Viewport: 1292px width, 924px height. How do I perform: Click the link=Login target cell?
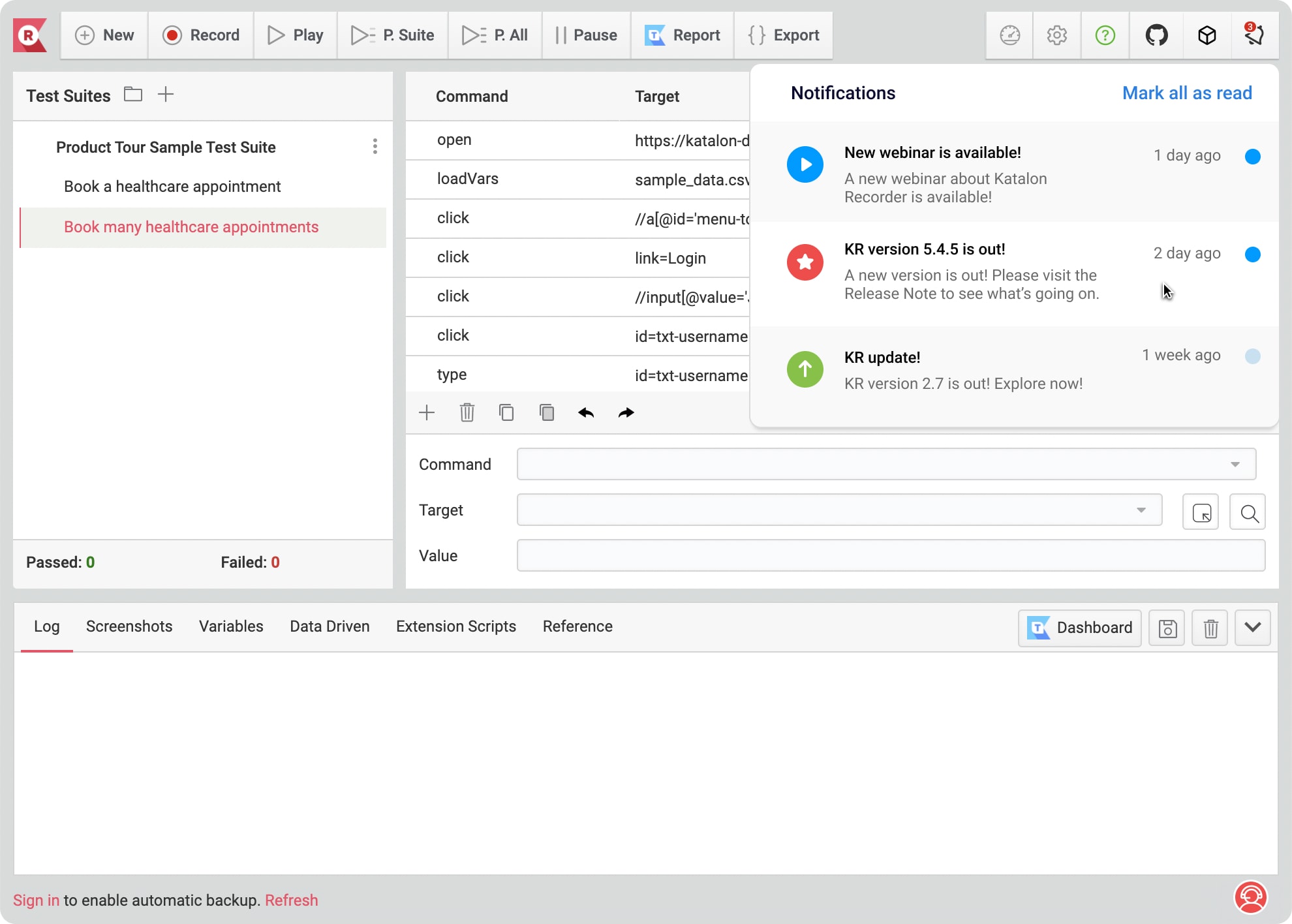pos(670,258)
